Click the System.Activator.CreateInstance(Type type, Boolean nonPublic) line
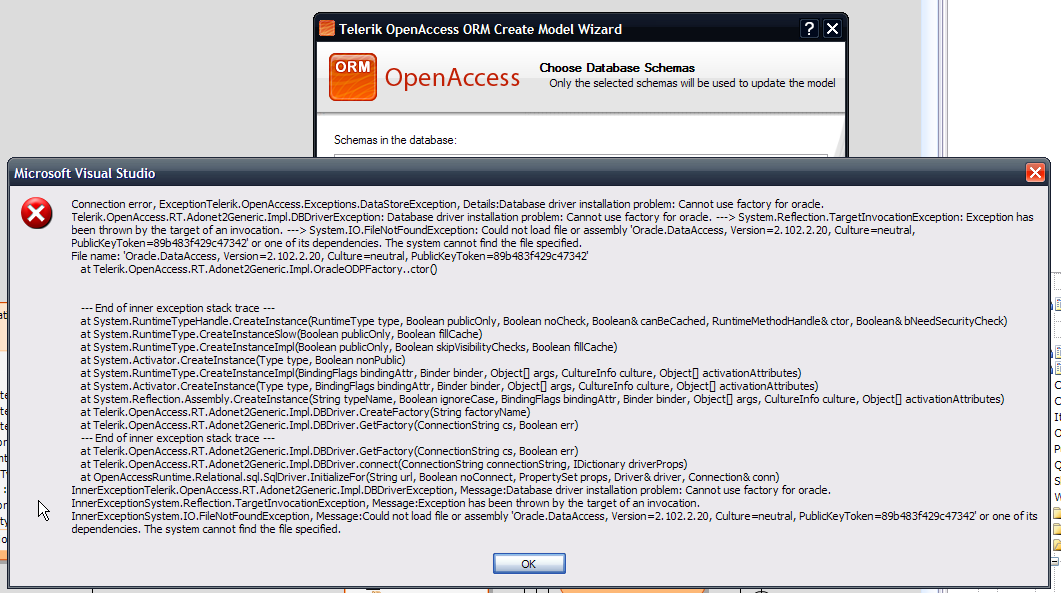Viewport: 1061px width, 593px height. (242, 360)
